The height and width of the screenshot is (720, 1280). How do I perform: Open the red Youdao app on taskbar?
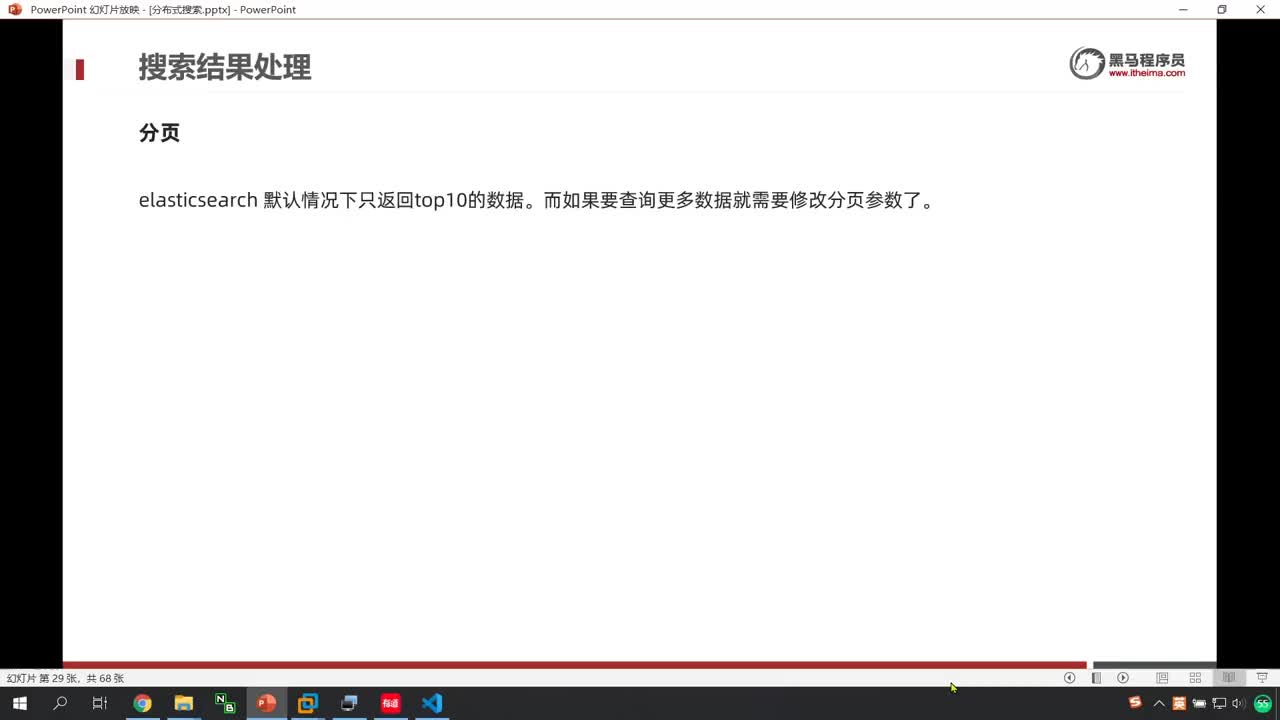pyautogui.click(x=390, y=703)
